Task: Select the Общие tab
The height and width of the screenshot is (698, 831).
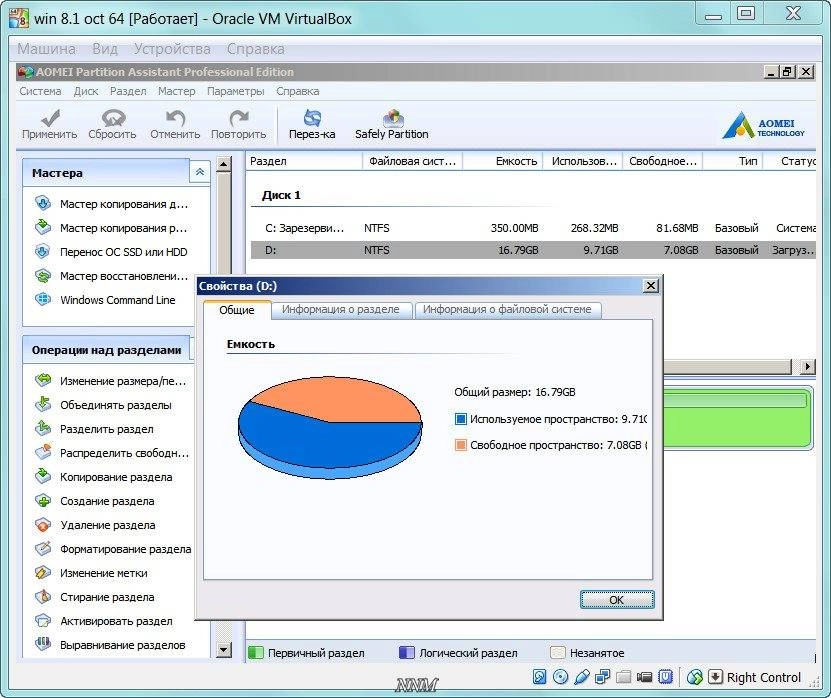Action: coord(237,310)
